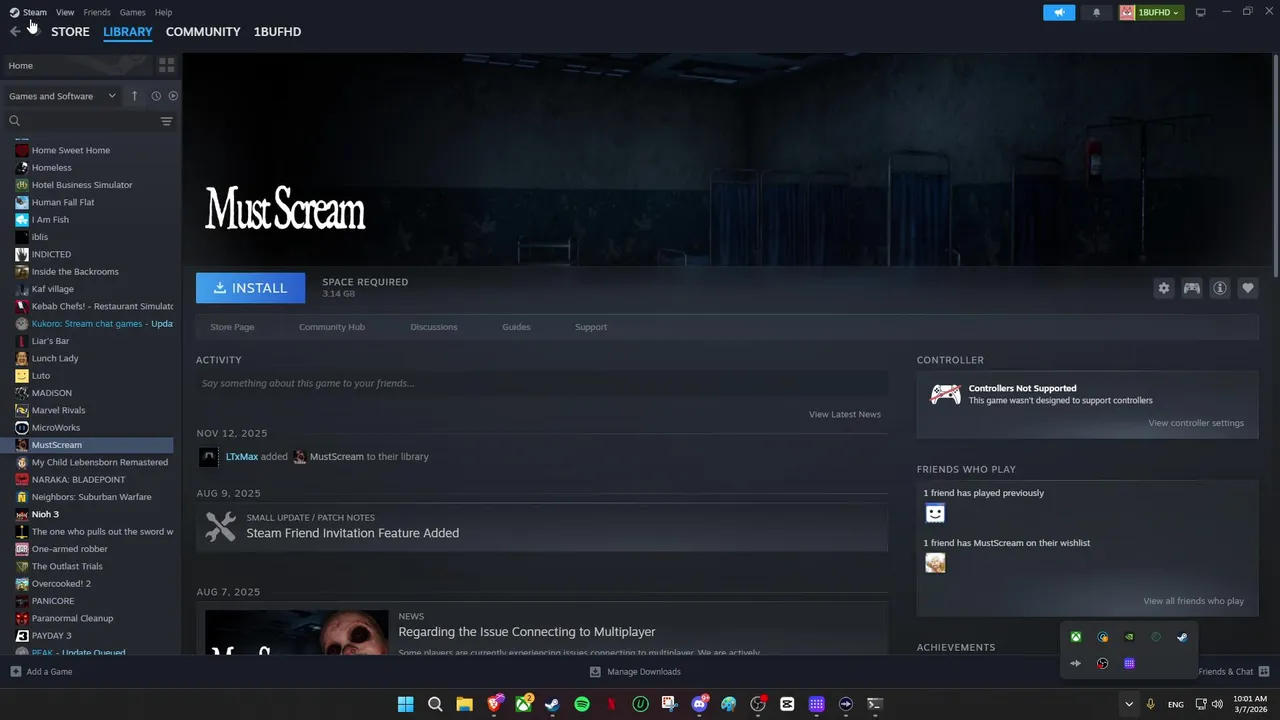Image resolution: width=1280 pixels, height=720 pixels.
Task: Click Xbox icon in system tray popup
Action: pyautogui.click(x=1076, y=637)
